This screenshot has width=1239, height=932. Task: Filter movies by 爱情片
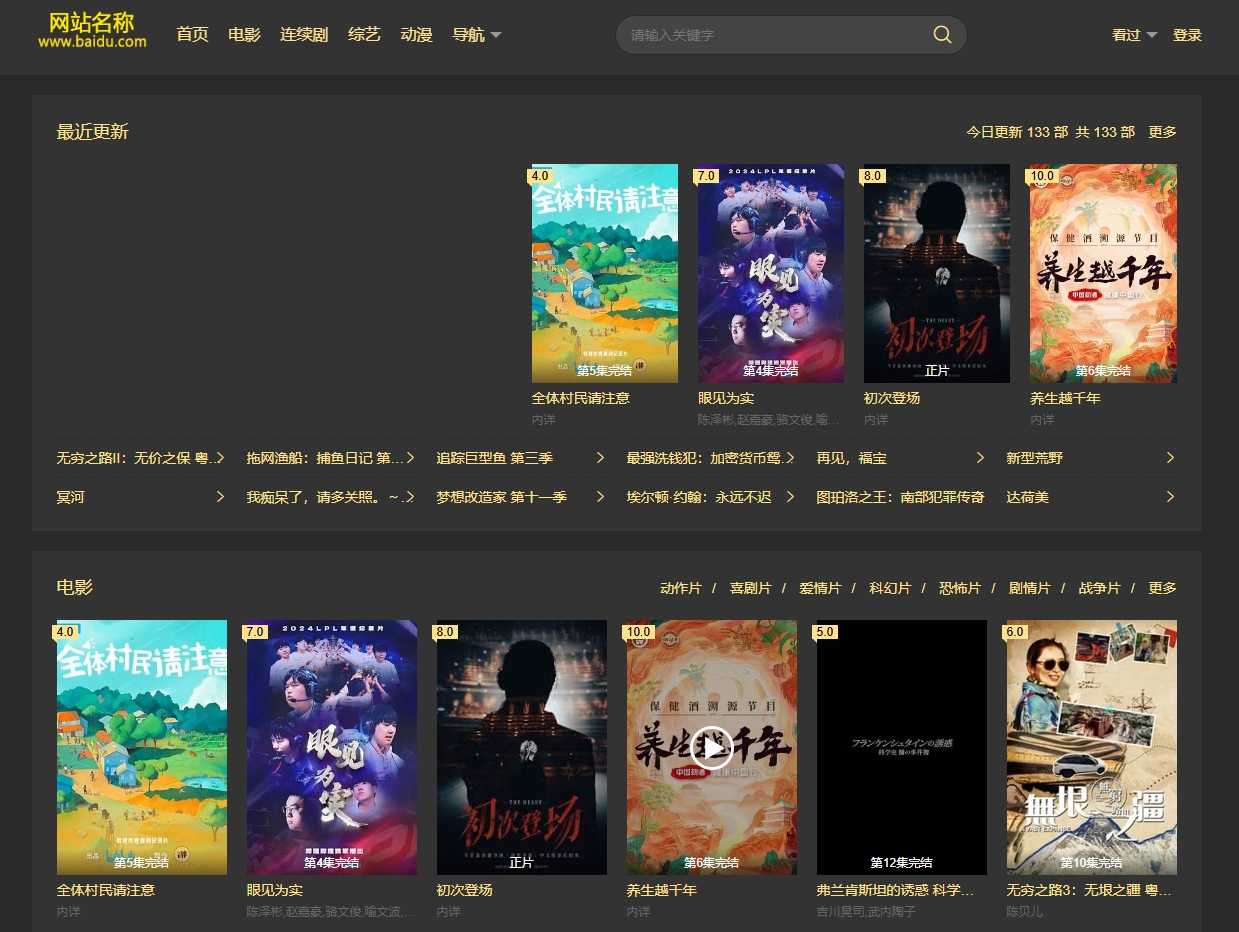[x=820, y=588]
